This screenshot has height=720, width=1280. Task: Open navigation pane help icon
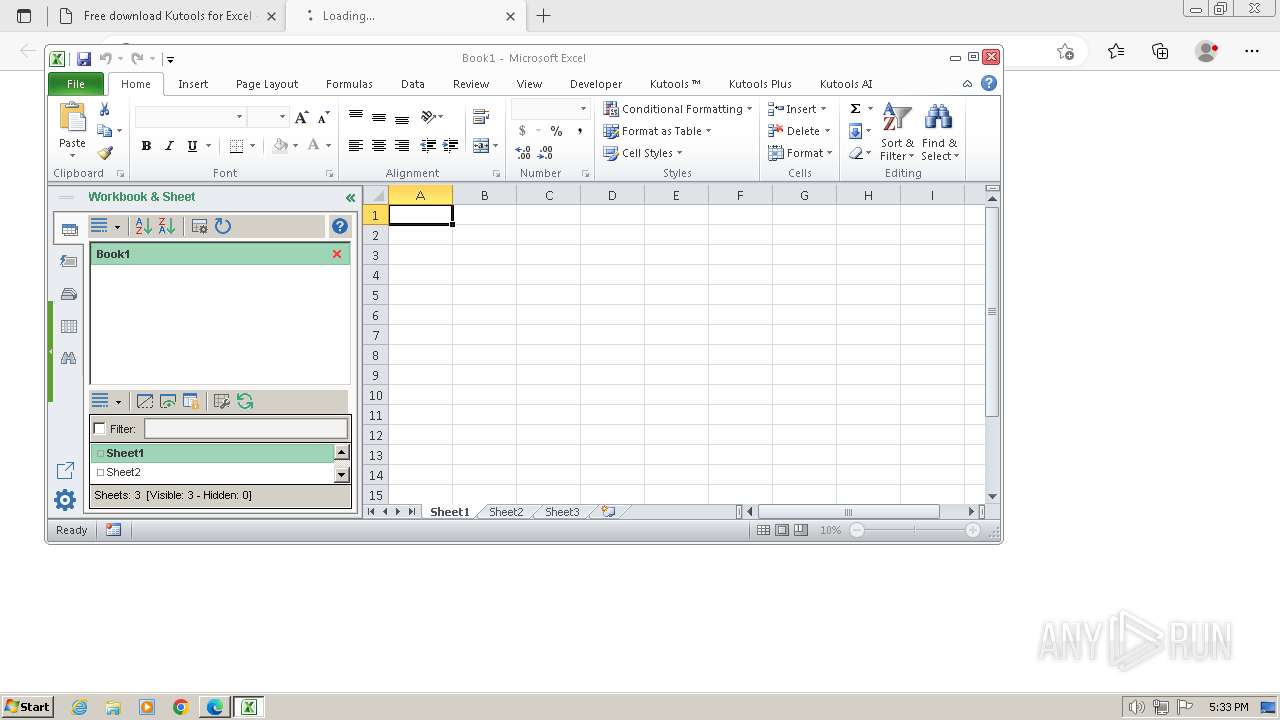(340, 227)
